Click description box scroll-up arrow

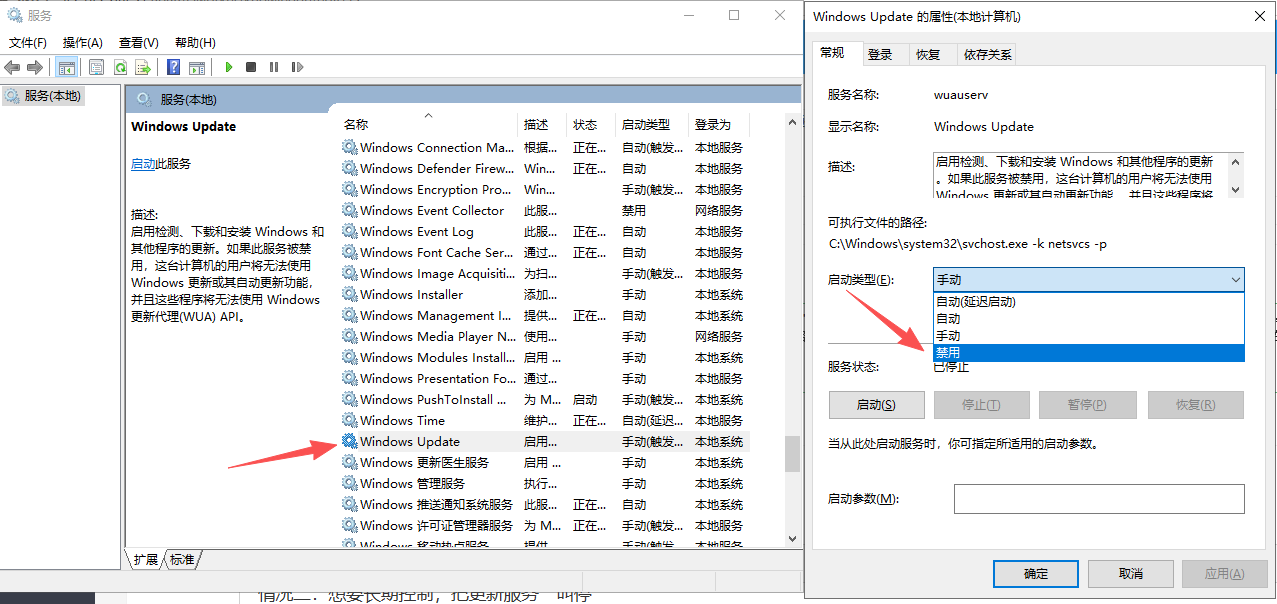pyautogui.click(x=1236, y=161)
